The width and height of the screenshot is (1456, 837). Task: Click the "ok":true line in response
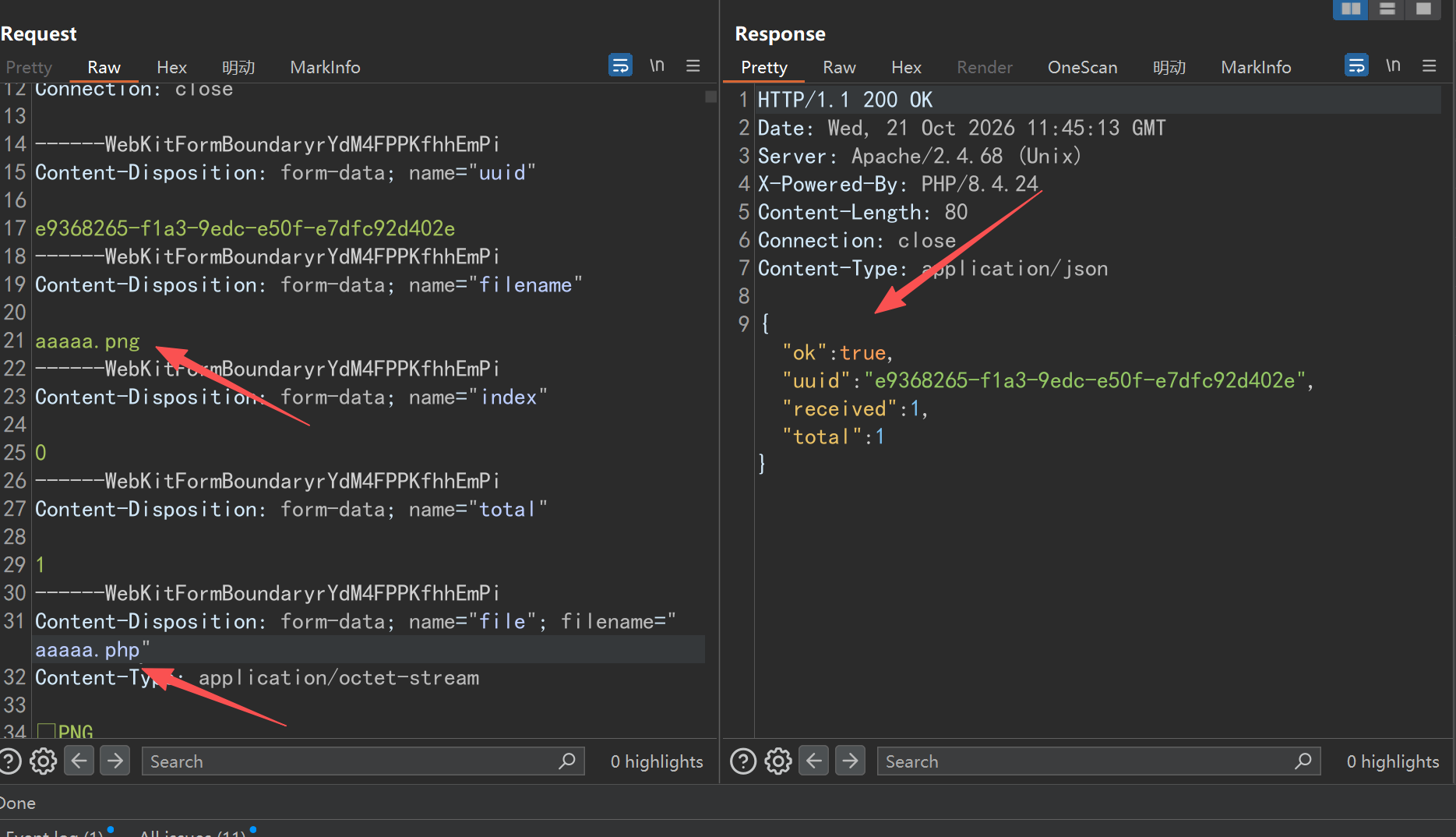[x=837, y=352]
